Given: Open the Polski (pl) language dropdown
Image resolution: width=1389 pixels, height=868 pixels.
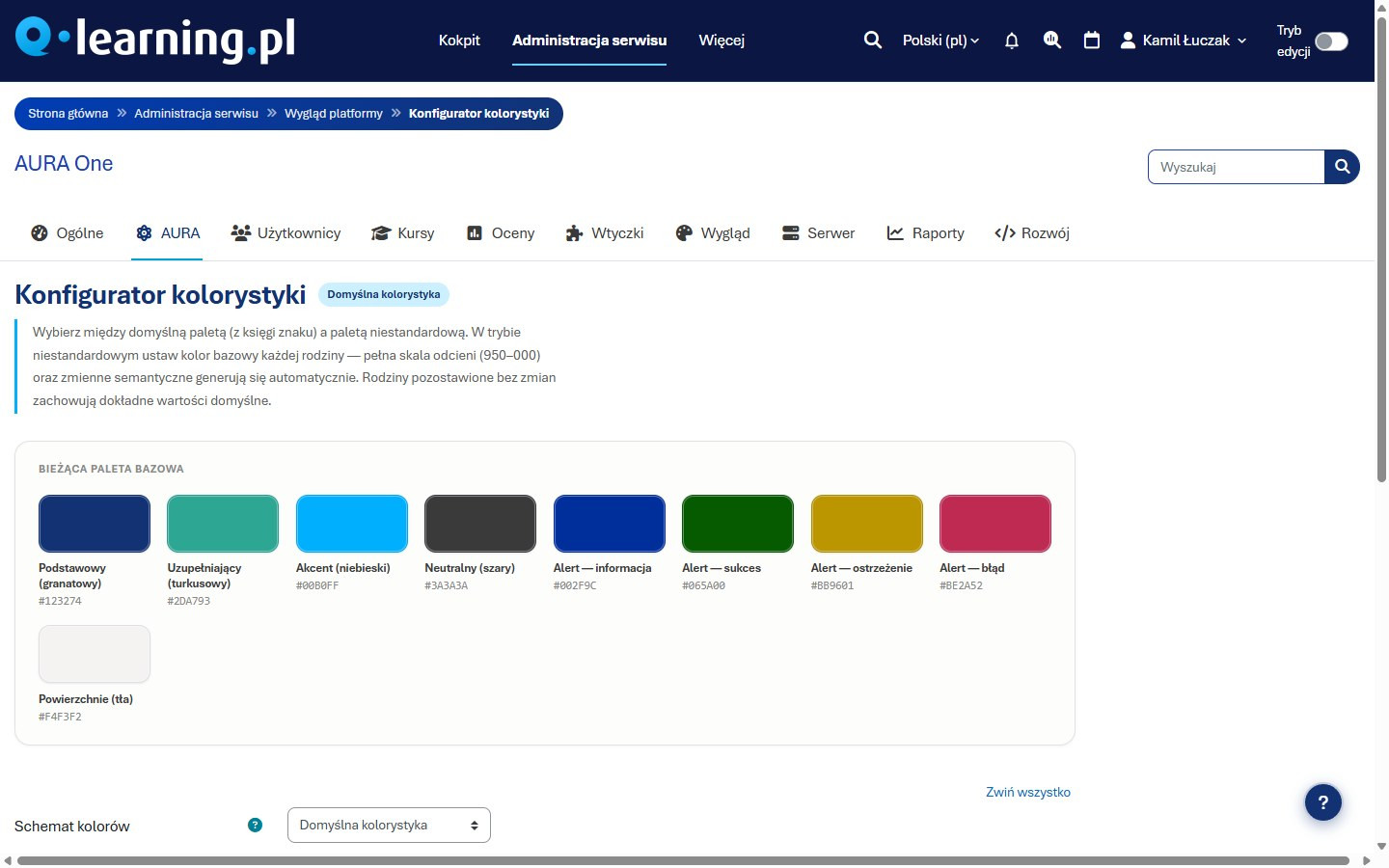Looking at the screenshot, I should (x=940, y=41).
